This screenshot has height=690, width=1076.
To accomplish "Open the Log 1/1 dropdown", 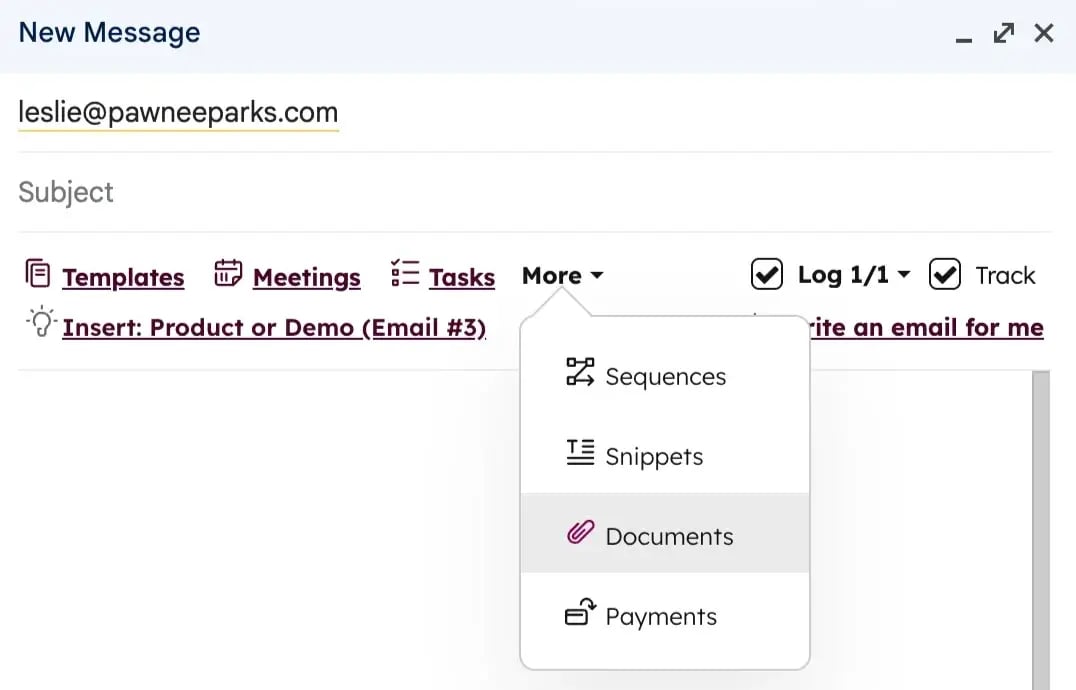I will click(853, 275).
